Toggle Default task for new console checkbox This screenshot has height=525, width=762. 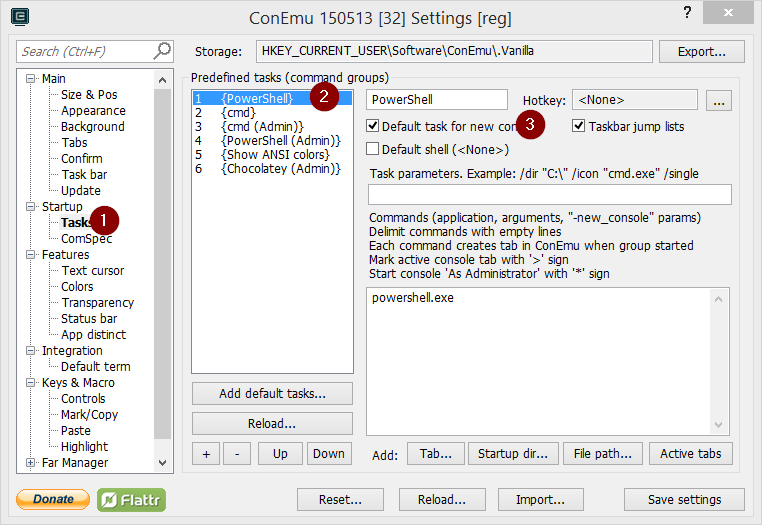[373, 126]
